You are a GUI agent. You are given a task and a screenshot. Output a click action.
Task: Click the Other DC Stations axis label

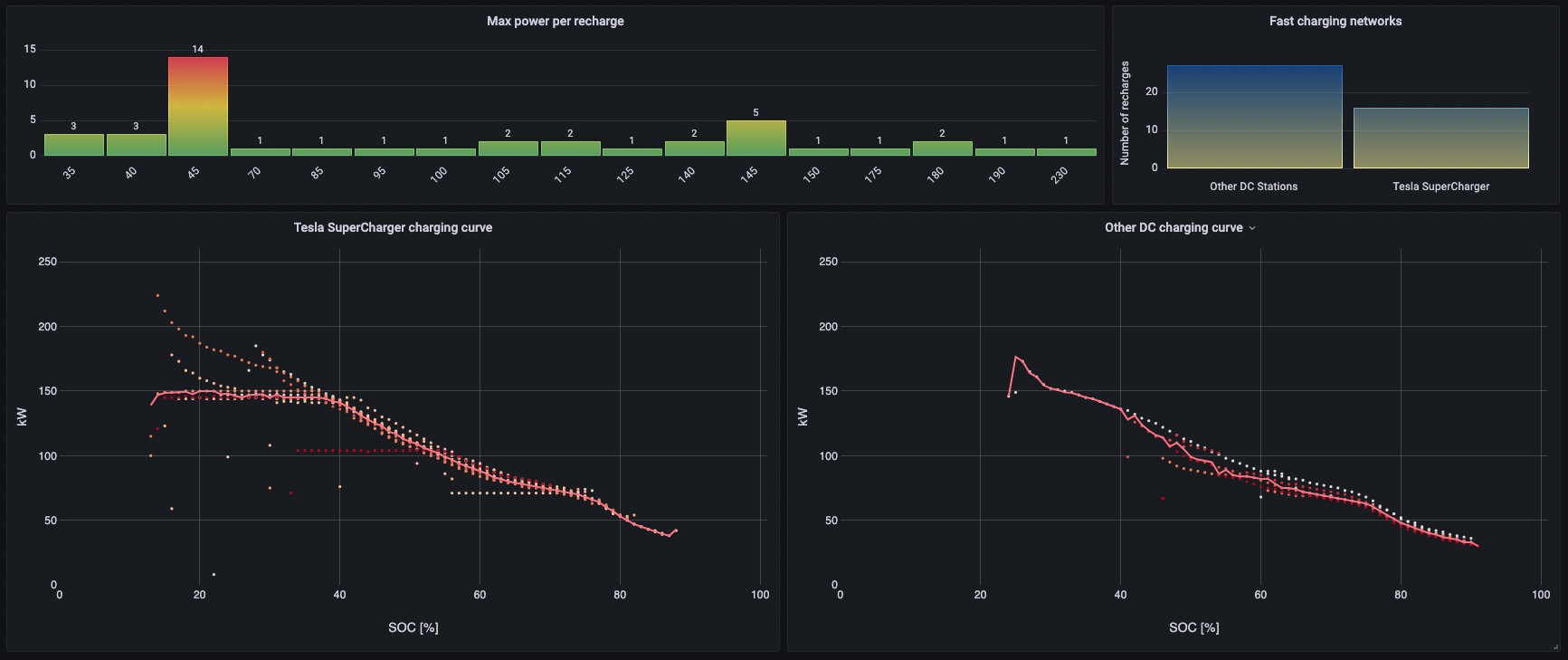[1253, 187]
